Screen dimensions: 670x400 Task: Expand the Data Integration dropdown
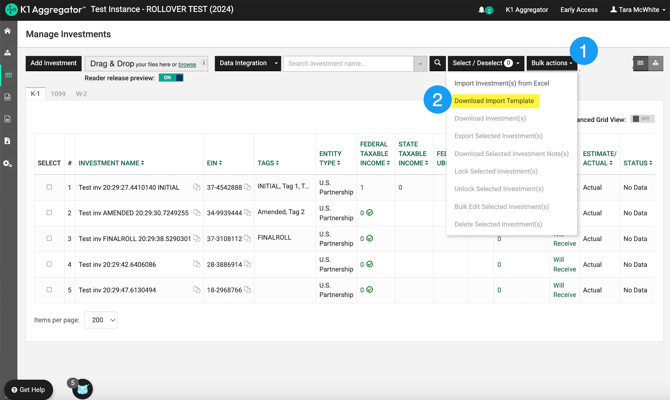(x=247, y=63)
